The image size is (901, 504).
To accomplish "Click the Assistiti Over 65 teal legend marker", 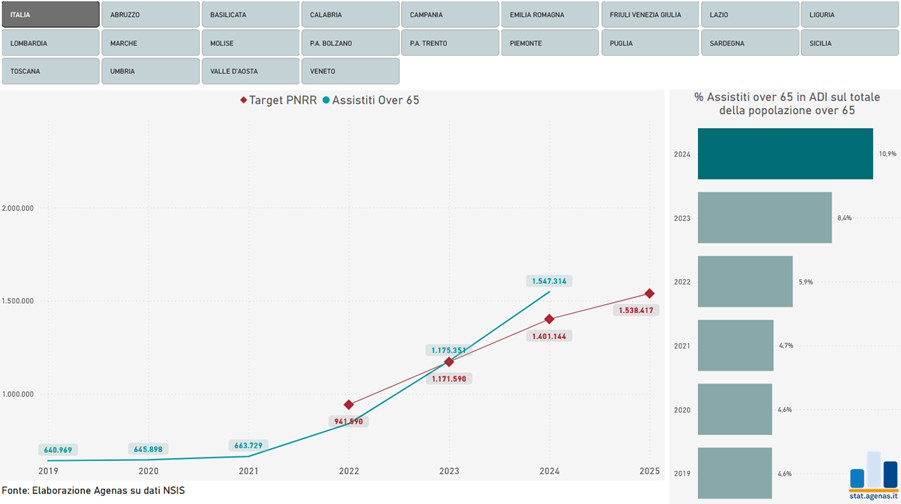I will 326,100.
